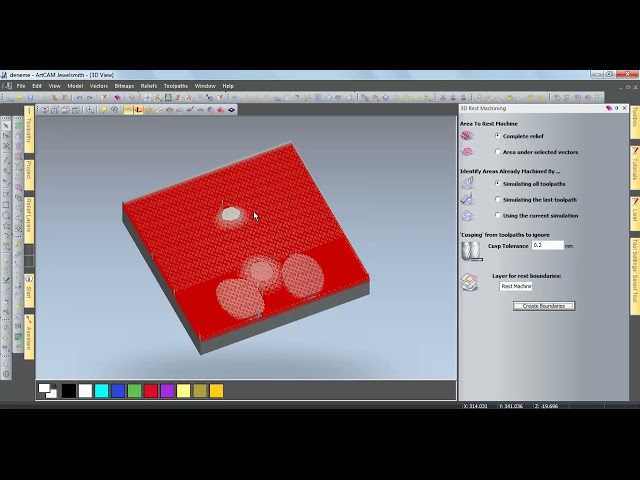The width and height of the screenshot is (640, 480).
Task: Click the Save disk icon in the toolbar
Action: [30, 98]
